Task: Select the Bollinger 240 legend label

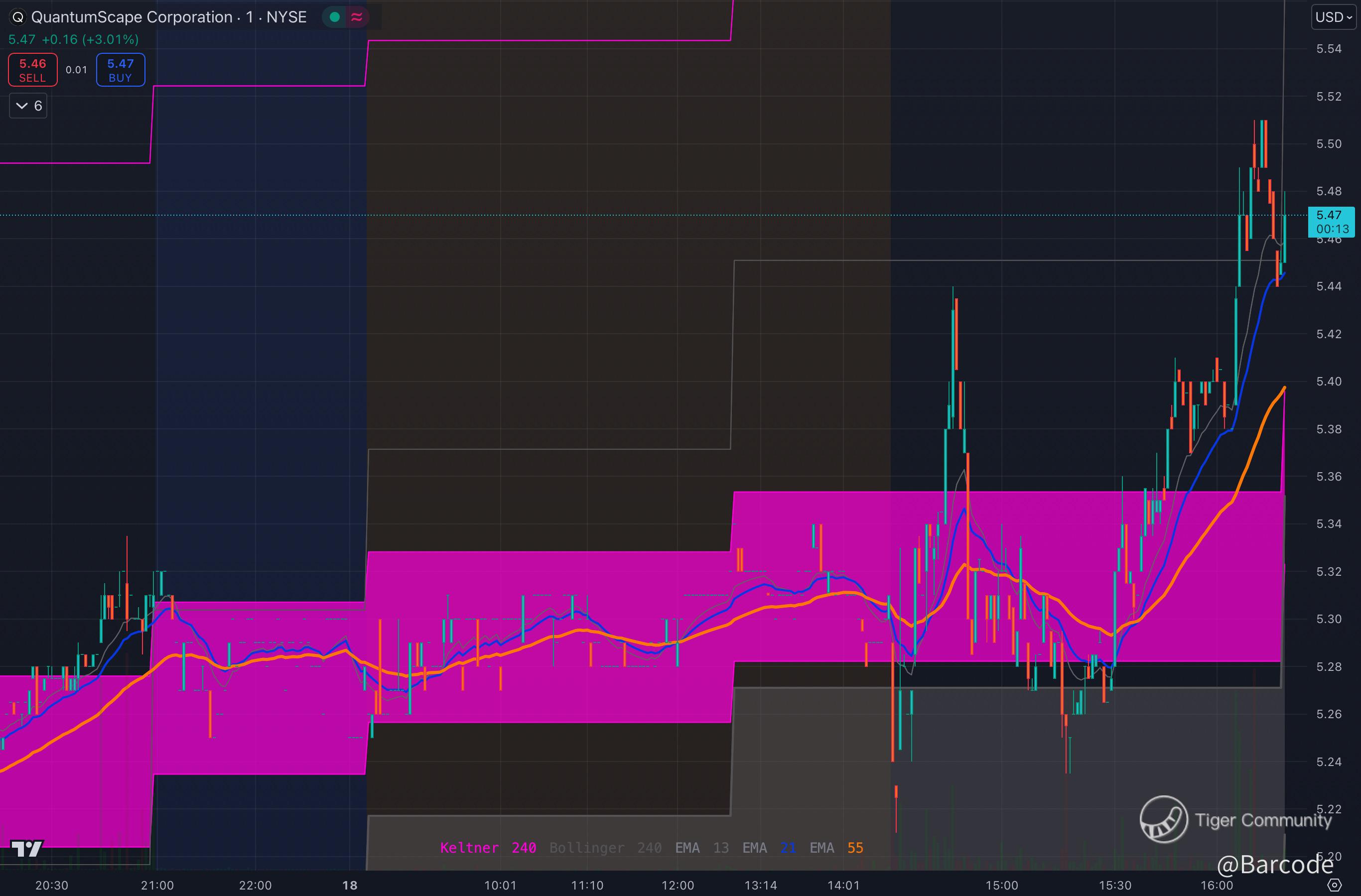Action: (605, 847)
